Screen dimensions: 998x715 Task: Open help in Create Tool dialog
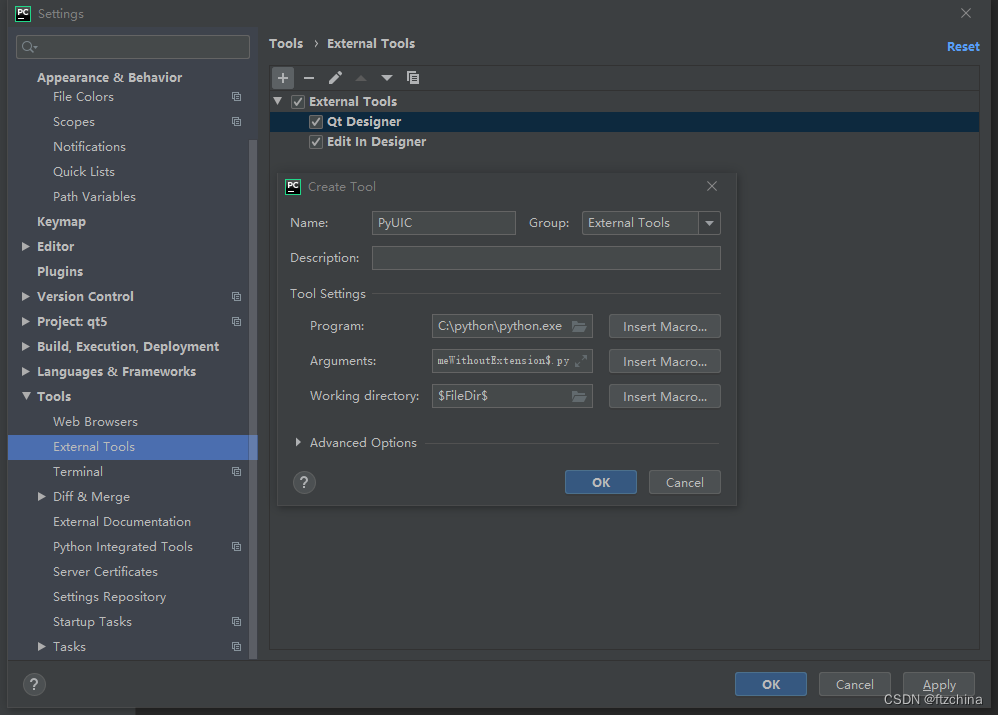click(304, 483)
